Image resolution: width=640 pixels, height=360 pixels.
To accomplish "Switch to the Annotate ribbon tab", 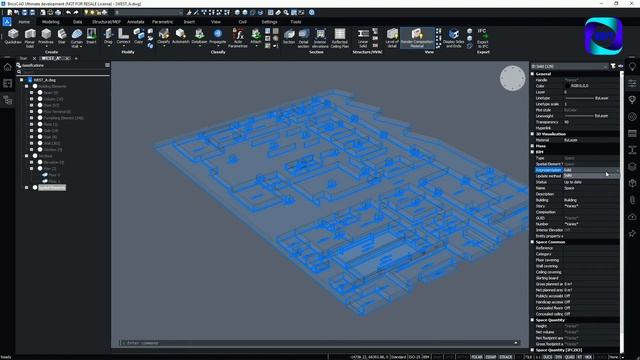I will [x=136, y=22].
